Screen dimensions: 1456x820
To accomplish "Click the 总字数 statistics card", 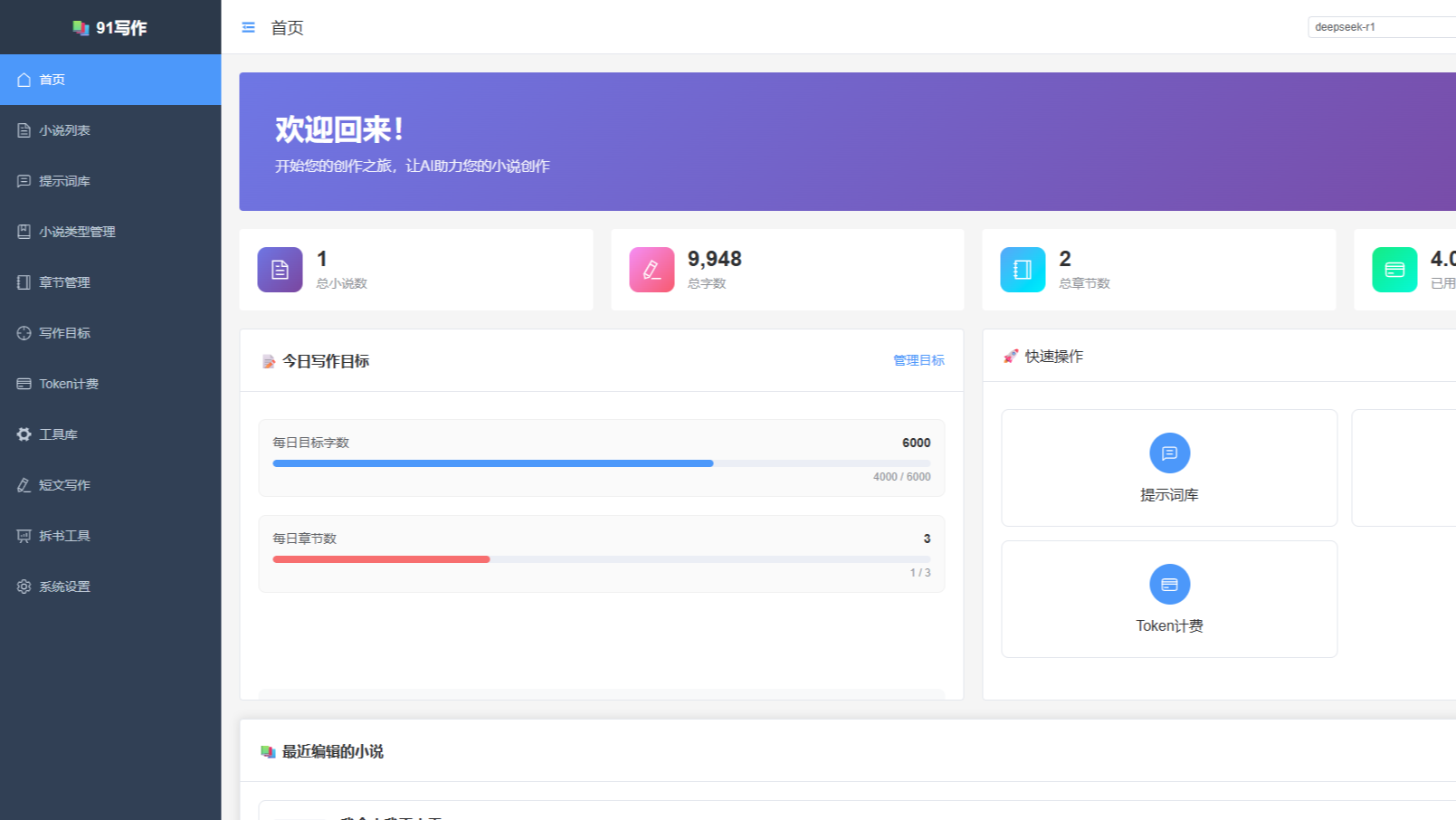I will click(x=786, y=269).
